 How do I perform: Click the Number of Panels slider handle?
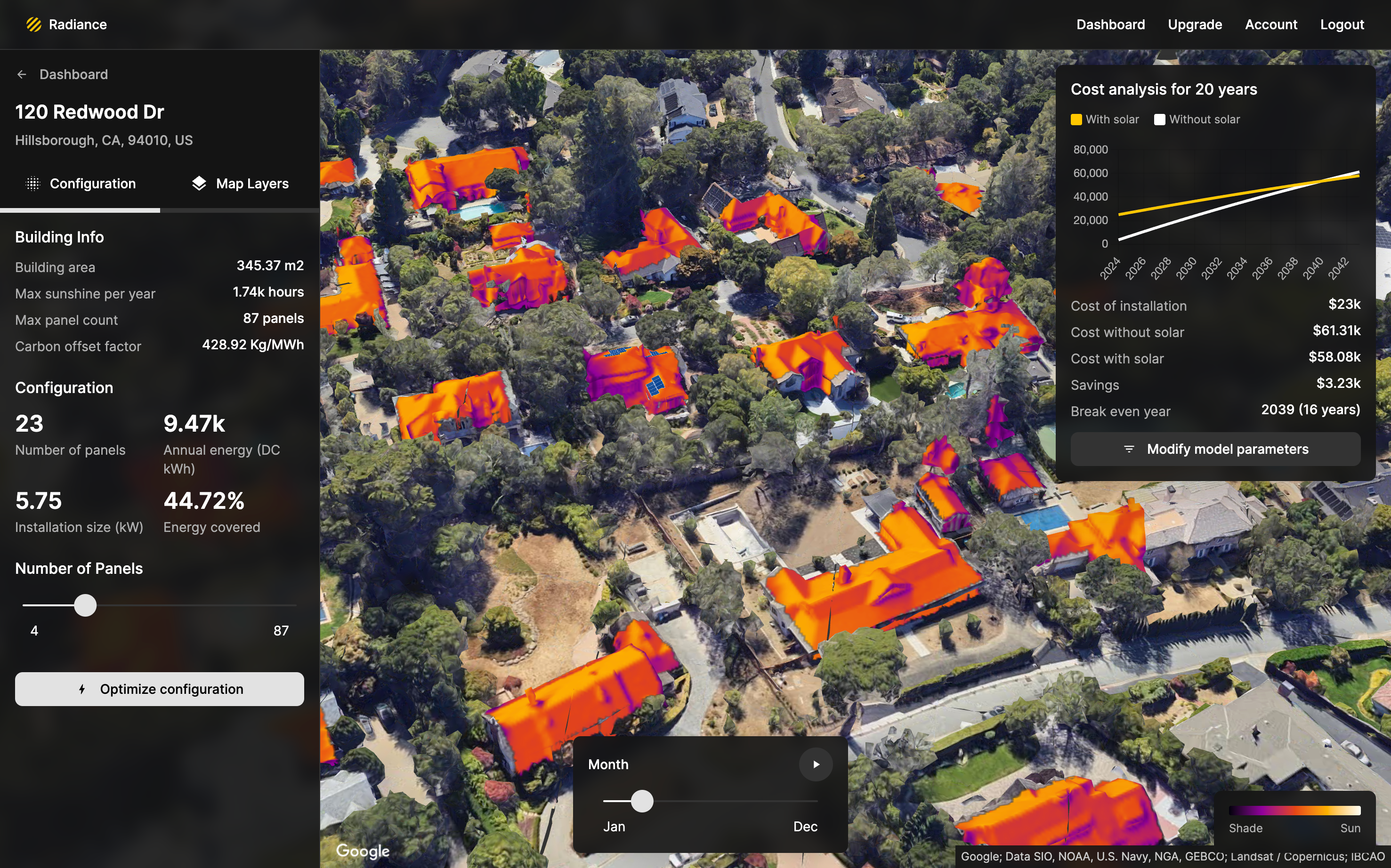85,605
